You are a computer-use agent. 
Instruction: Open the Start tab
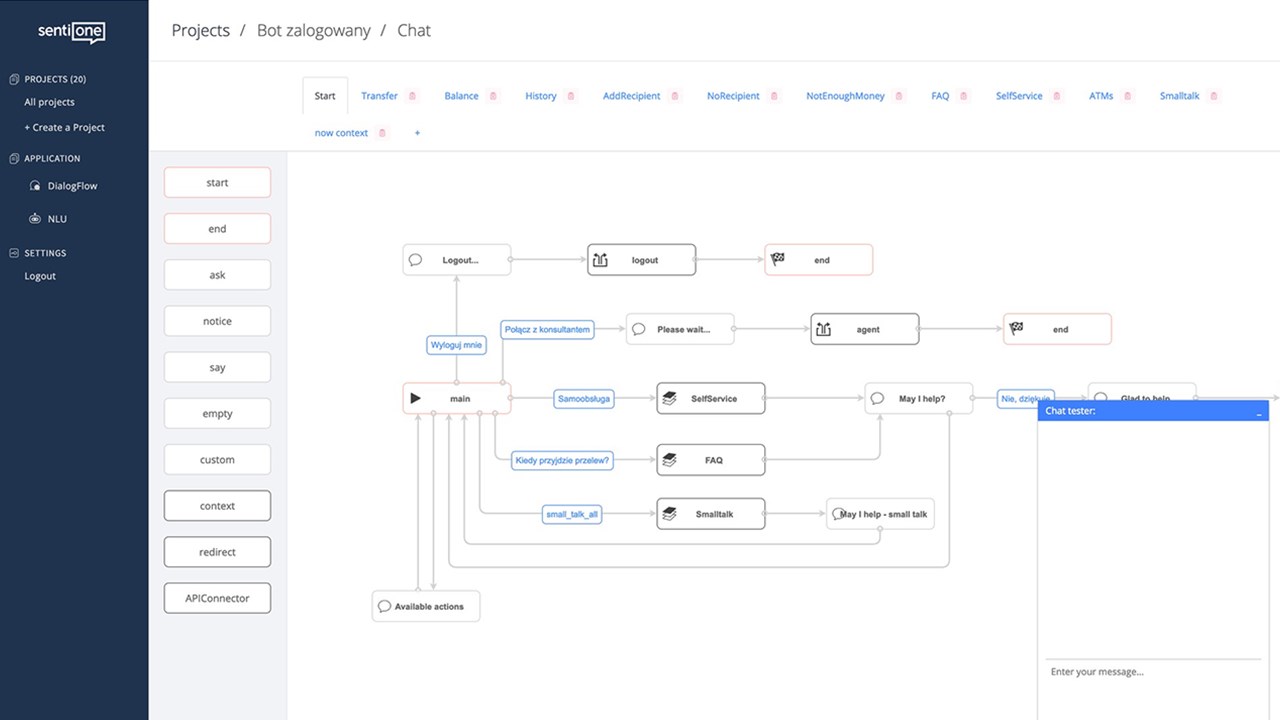click(x=325, y=96)
